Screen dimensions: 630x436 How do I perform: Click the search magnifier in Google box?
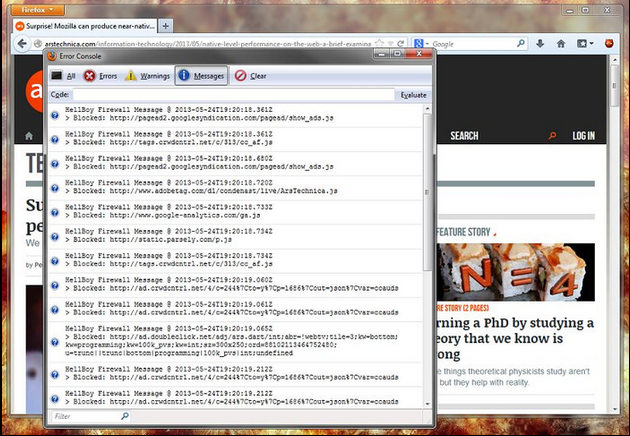(521, 43)
